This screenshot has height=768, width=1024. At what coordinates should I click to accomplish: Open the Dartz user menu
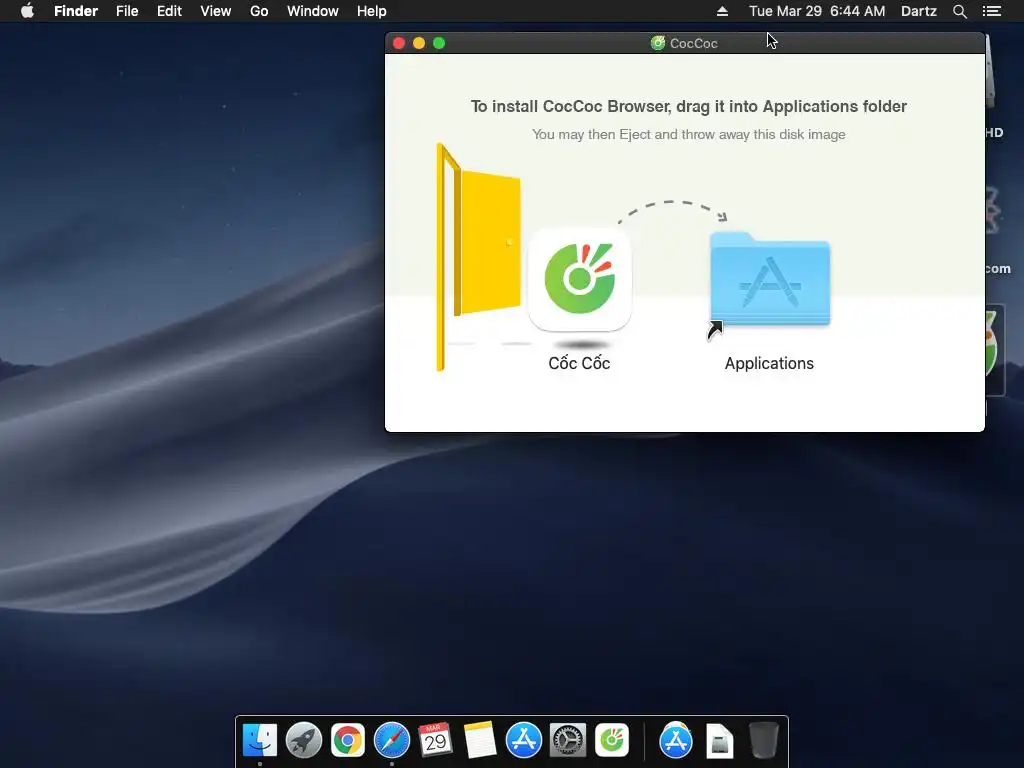[x=919, y=11]
